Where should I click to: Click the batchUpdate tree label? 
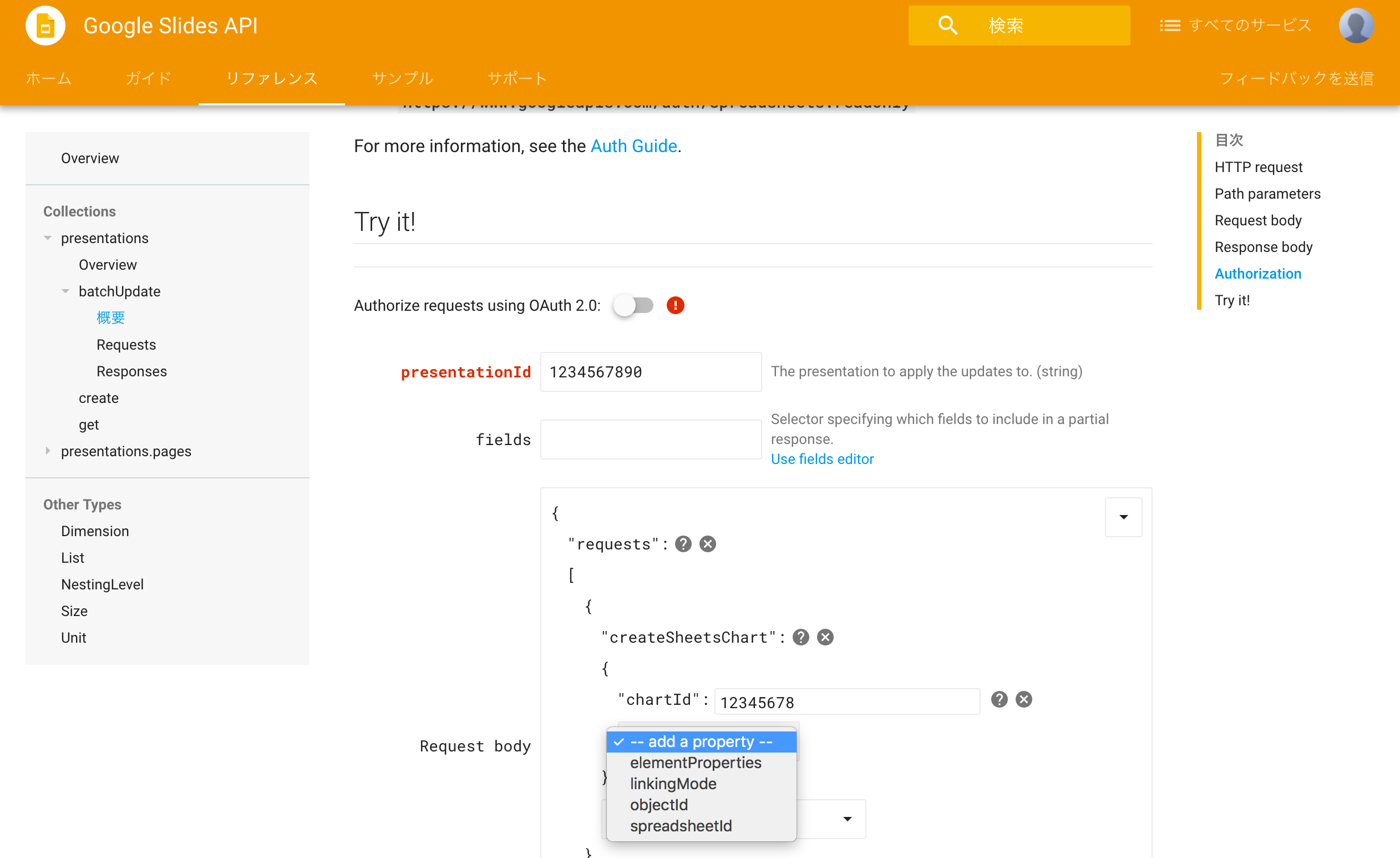119,291
